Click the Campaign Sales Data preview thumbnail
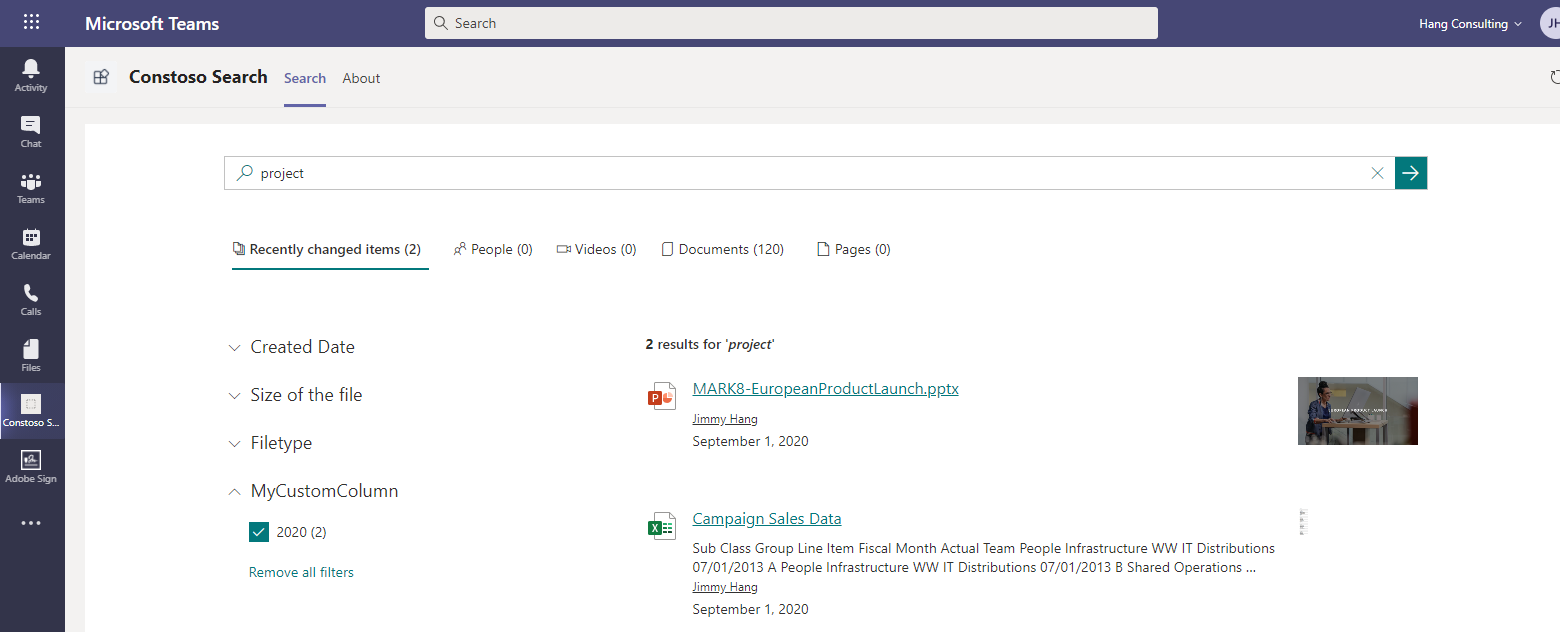 click(x=1302, y=521)
